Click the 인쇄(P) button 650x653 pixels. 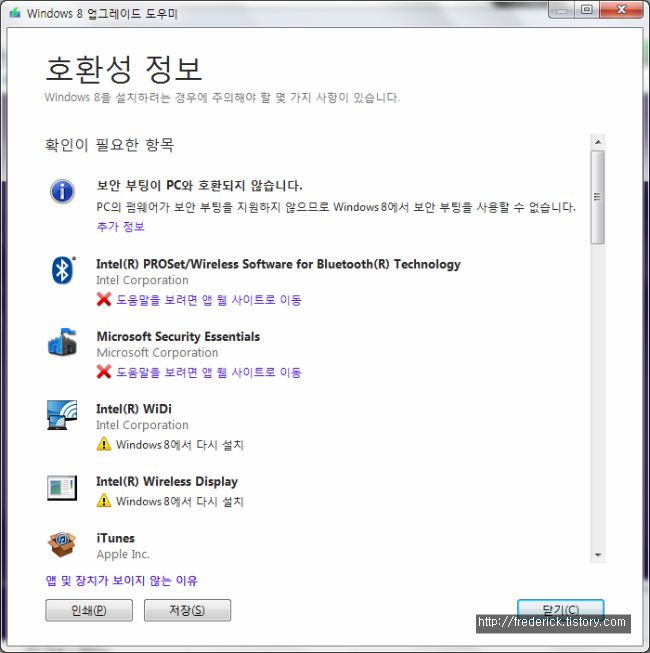(89, 610)
